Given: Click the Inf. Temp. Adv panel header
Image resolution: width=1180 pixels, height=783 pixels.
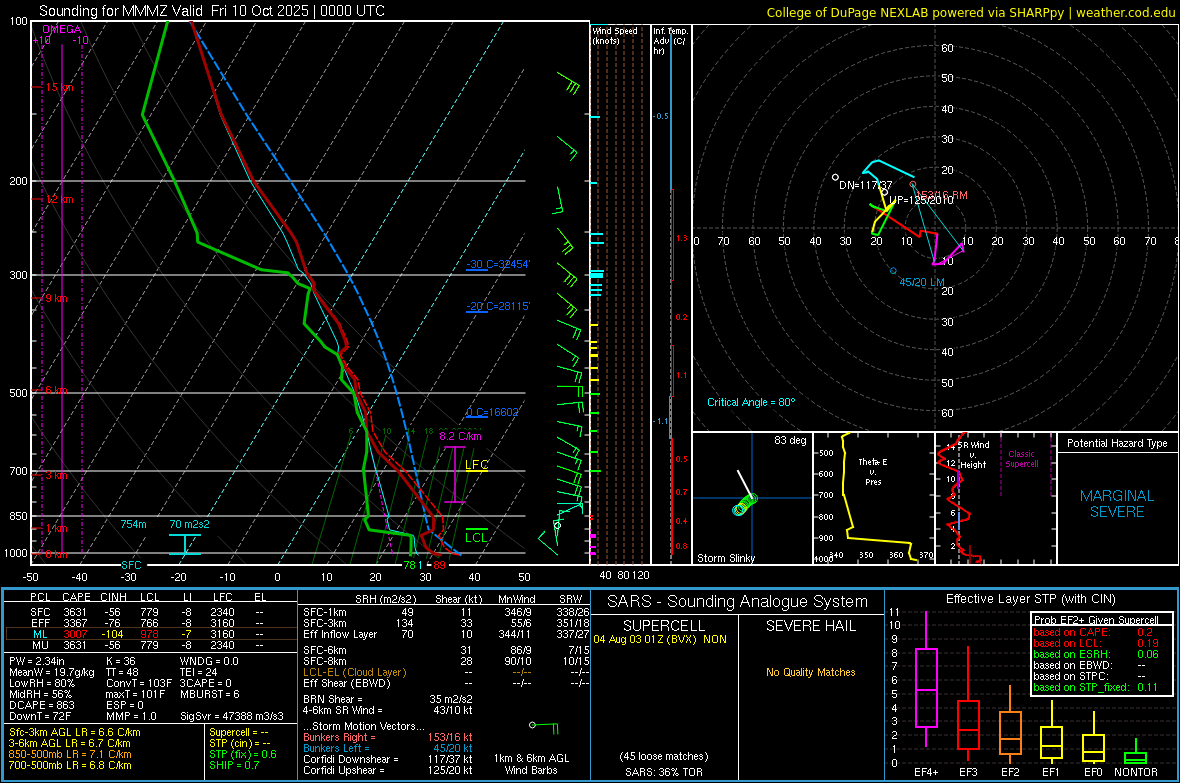Looking at the screenshot, I should pos(670,41).
